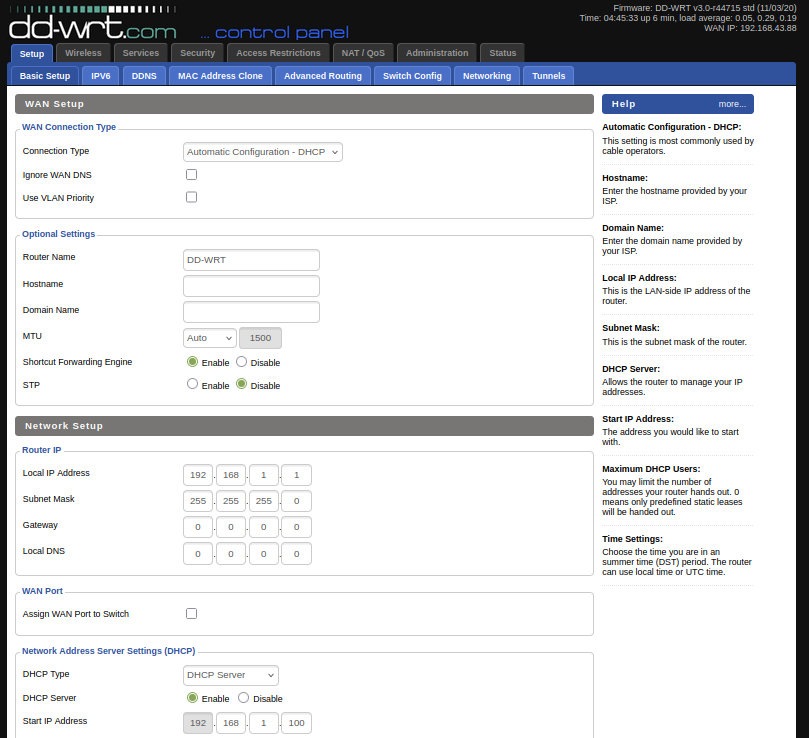Go to the Security tab
This screenshot has width=809, height=738.
point(198,53)
